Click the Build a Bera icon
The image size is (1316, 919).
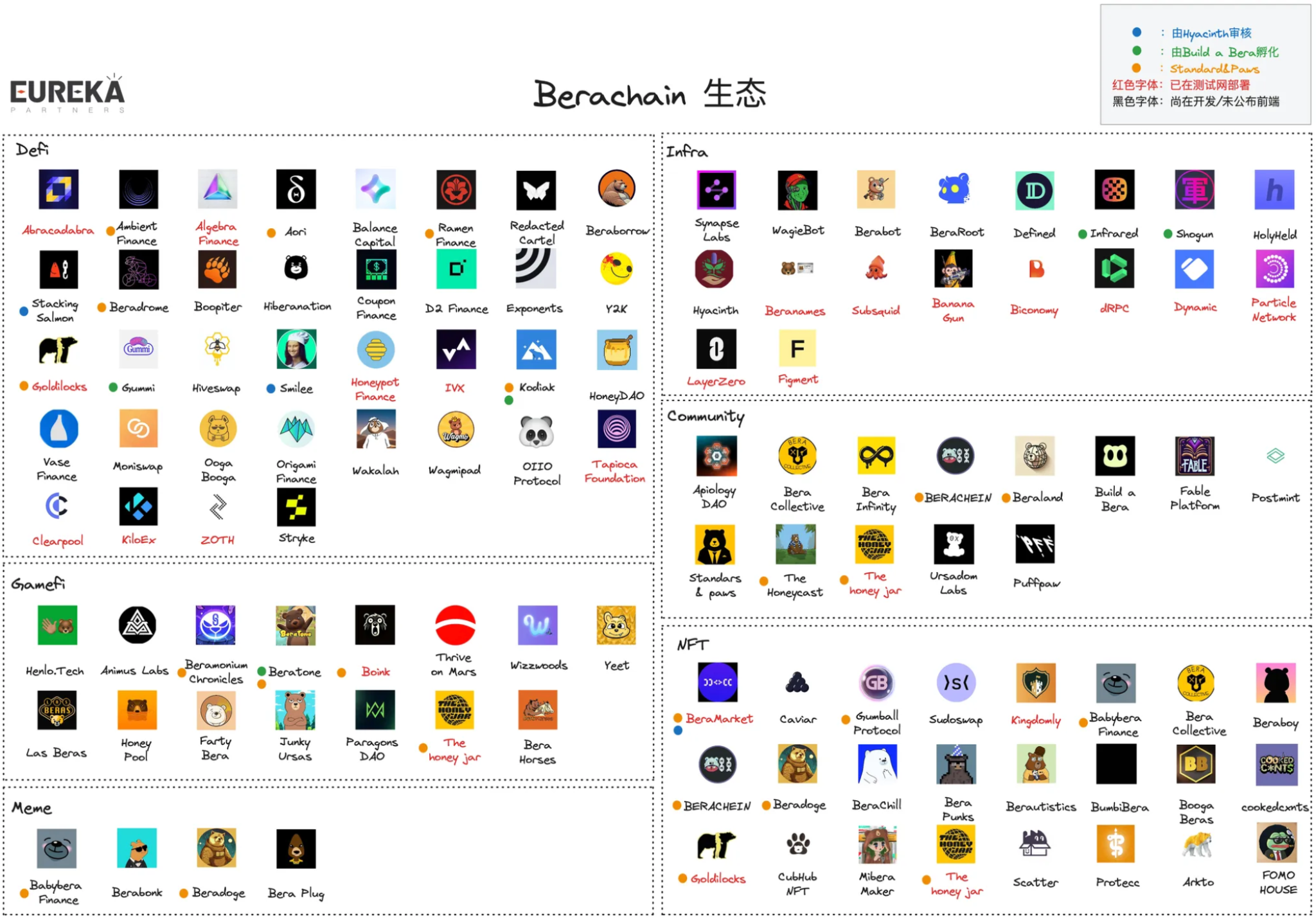point(1115,456)
